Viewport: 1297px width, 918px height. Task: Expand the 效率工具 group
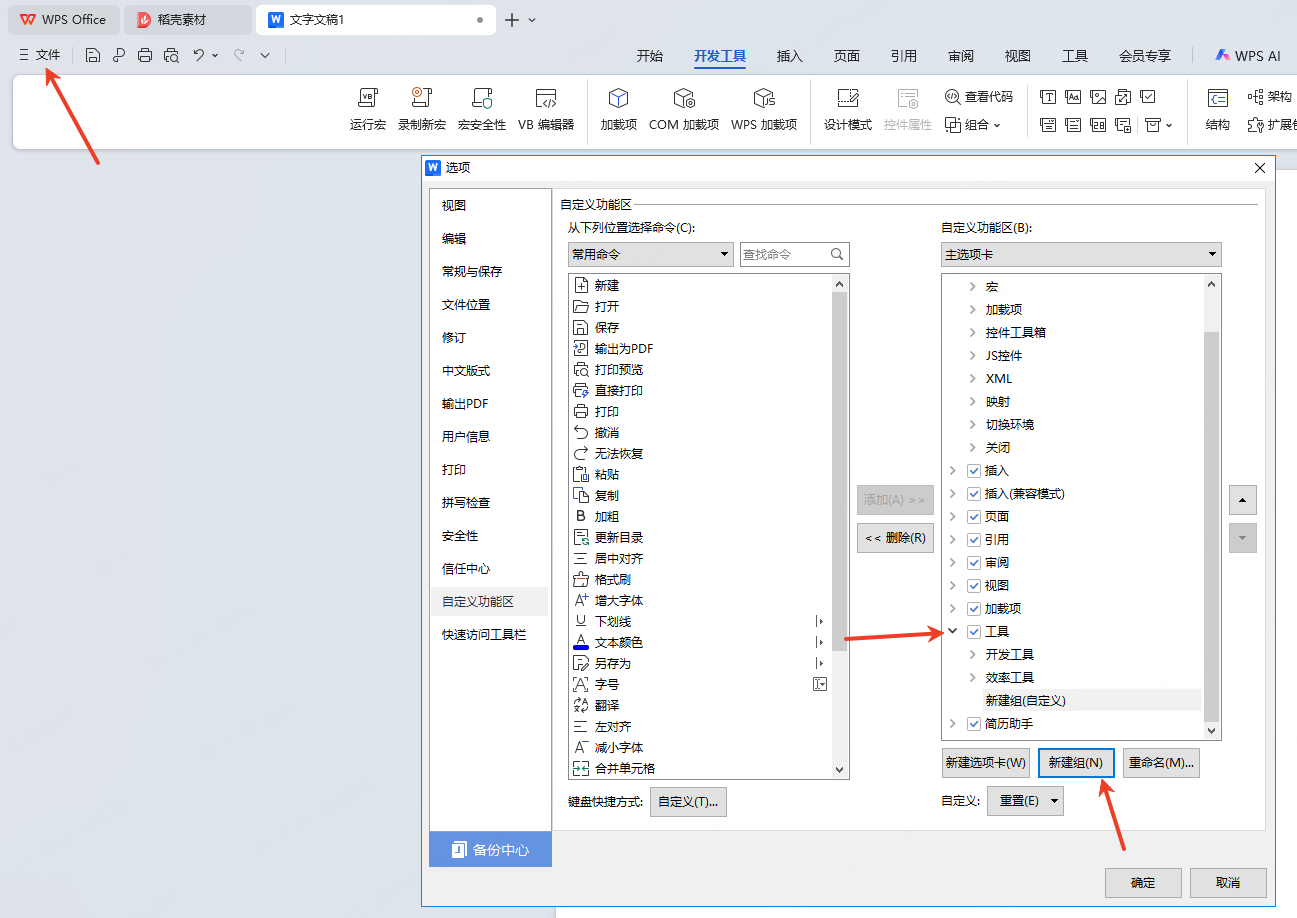click(973, 678)
